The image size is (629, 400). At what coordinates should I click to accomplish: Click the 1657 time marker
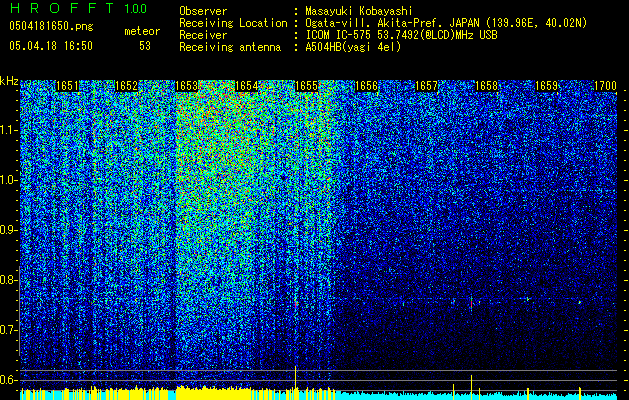click(x=426, y=86)
